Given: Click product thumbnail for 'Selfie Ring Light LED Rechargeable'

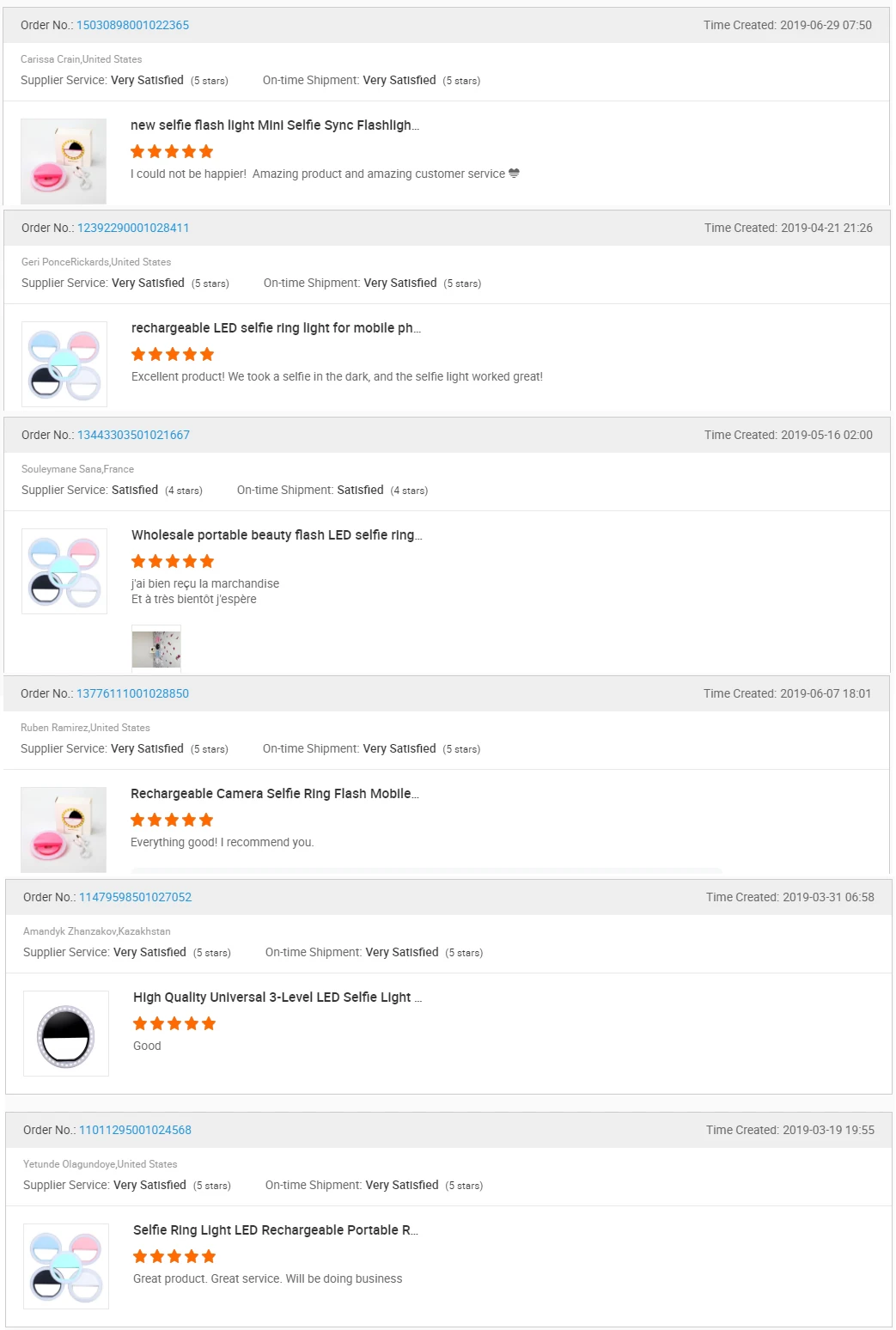Looking at the screenshot, I should click(x=66, y=1266).
